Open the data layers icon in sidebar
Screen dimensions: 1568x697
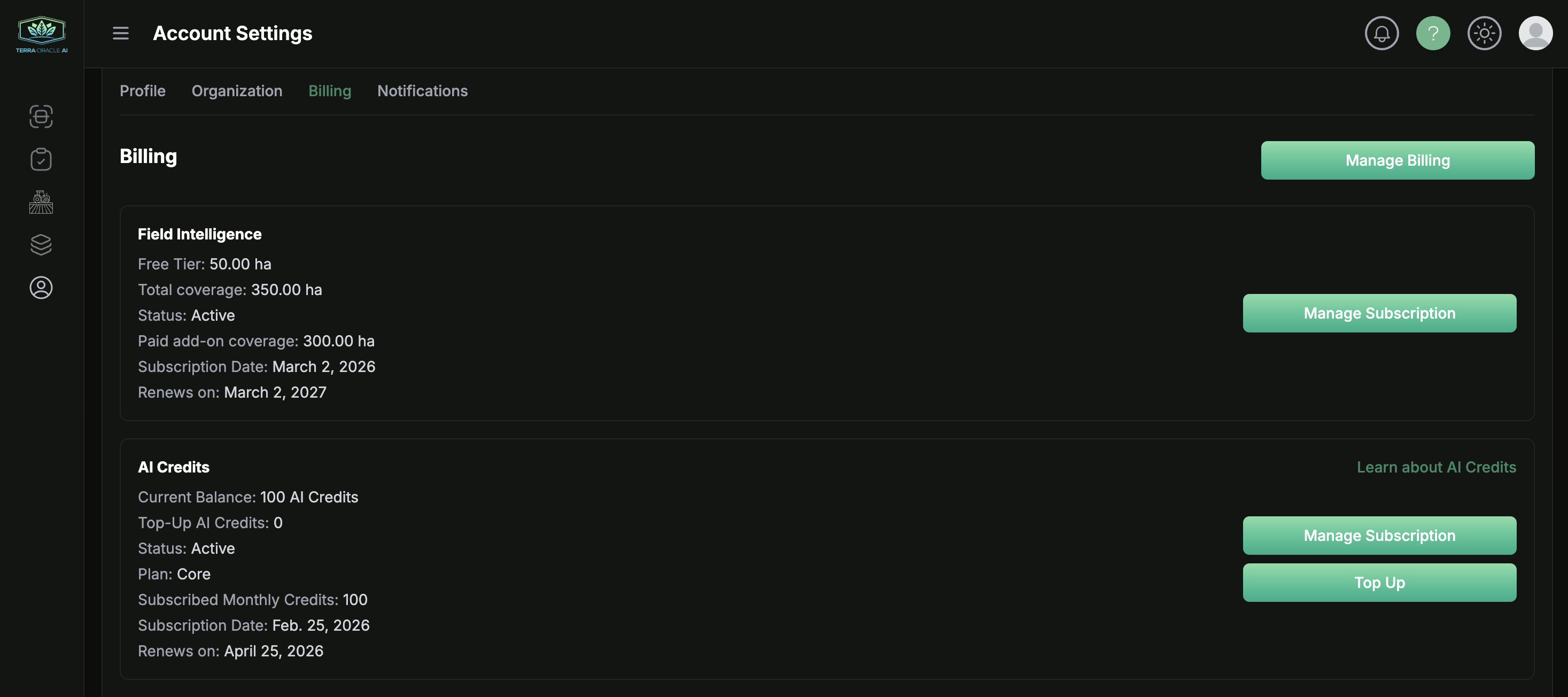(41, 245)
